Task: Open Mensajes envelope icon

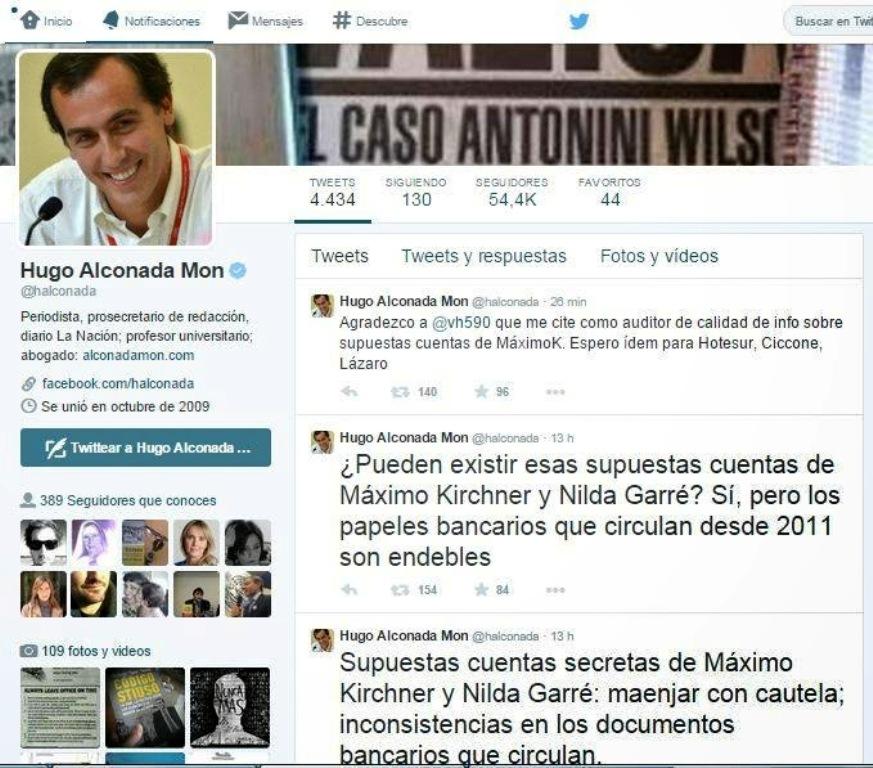Action: coord(238,20)
